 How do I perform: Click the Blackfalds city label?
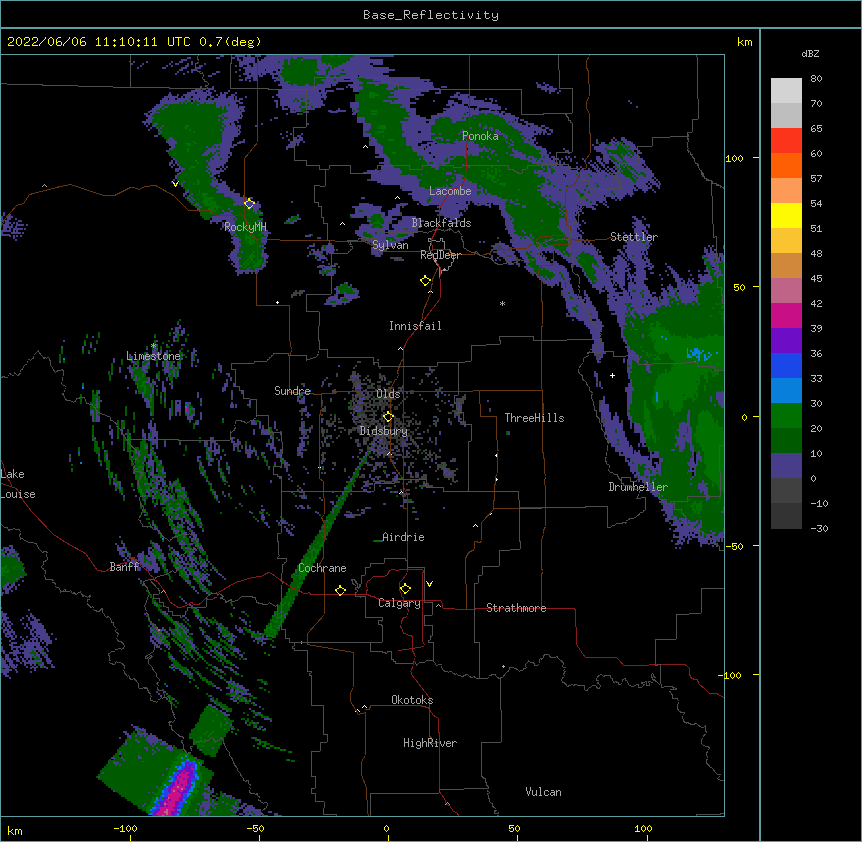coord(441,223)
